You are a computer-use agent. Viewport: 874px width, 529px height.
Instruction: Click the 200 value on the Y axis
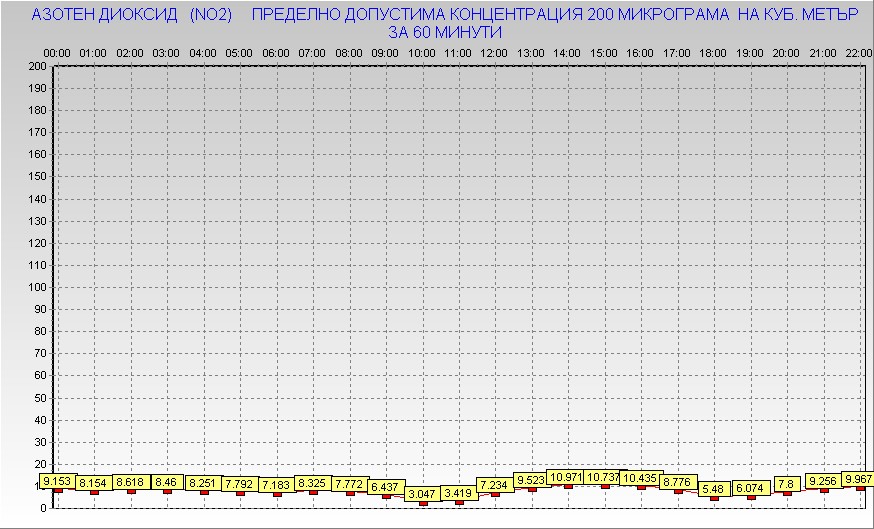(x=38, y=66)
